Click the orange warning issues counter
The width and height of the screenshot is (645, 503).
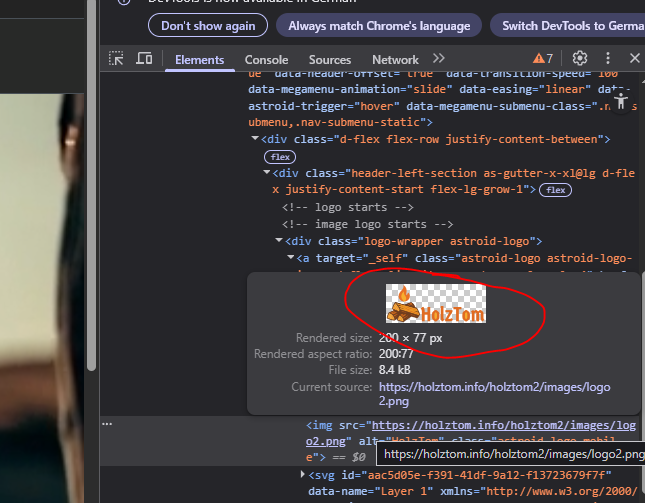543,59
